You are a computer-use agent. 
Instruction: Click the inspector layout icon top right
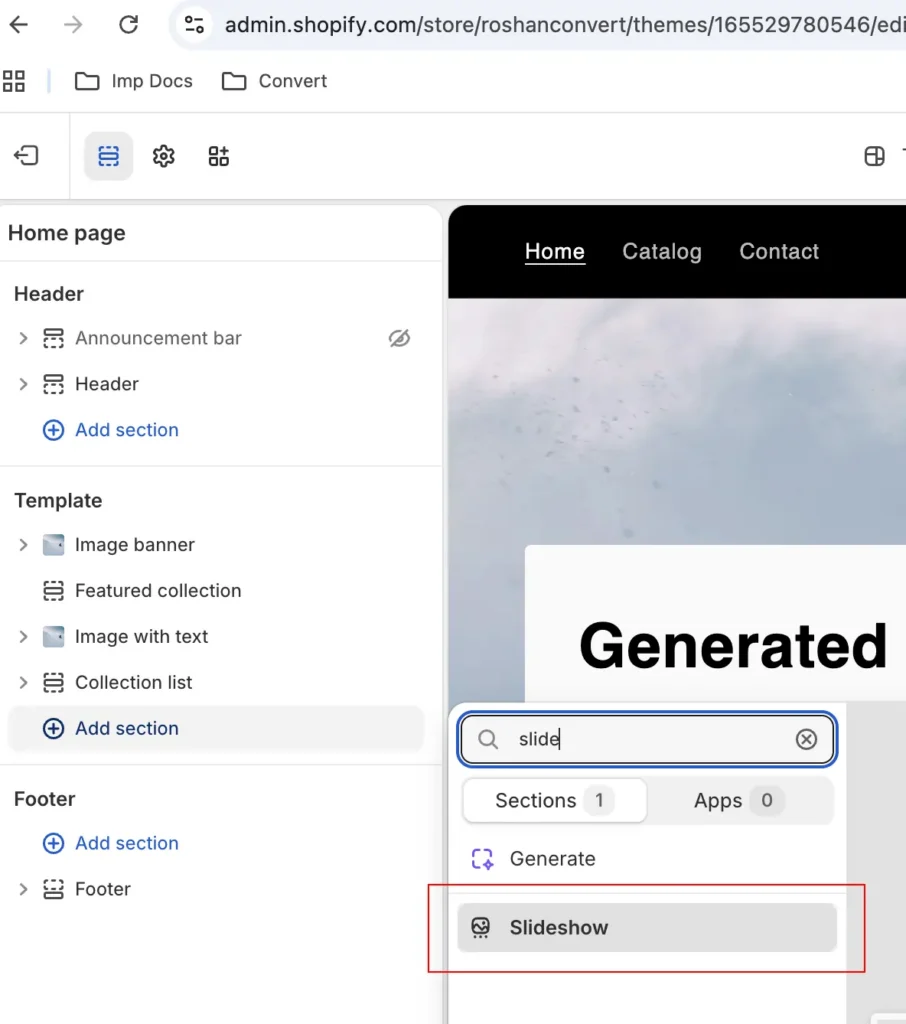pyautogui.click(x=874, y=156)
